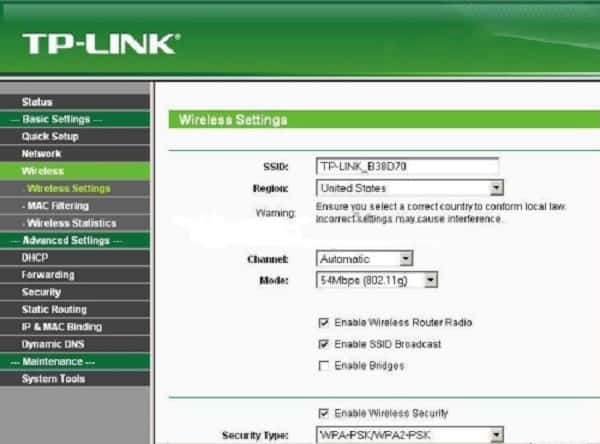Open the Region dropdown
This screenshot has width=600, height=444.
pos(410,188)
